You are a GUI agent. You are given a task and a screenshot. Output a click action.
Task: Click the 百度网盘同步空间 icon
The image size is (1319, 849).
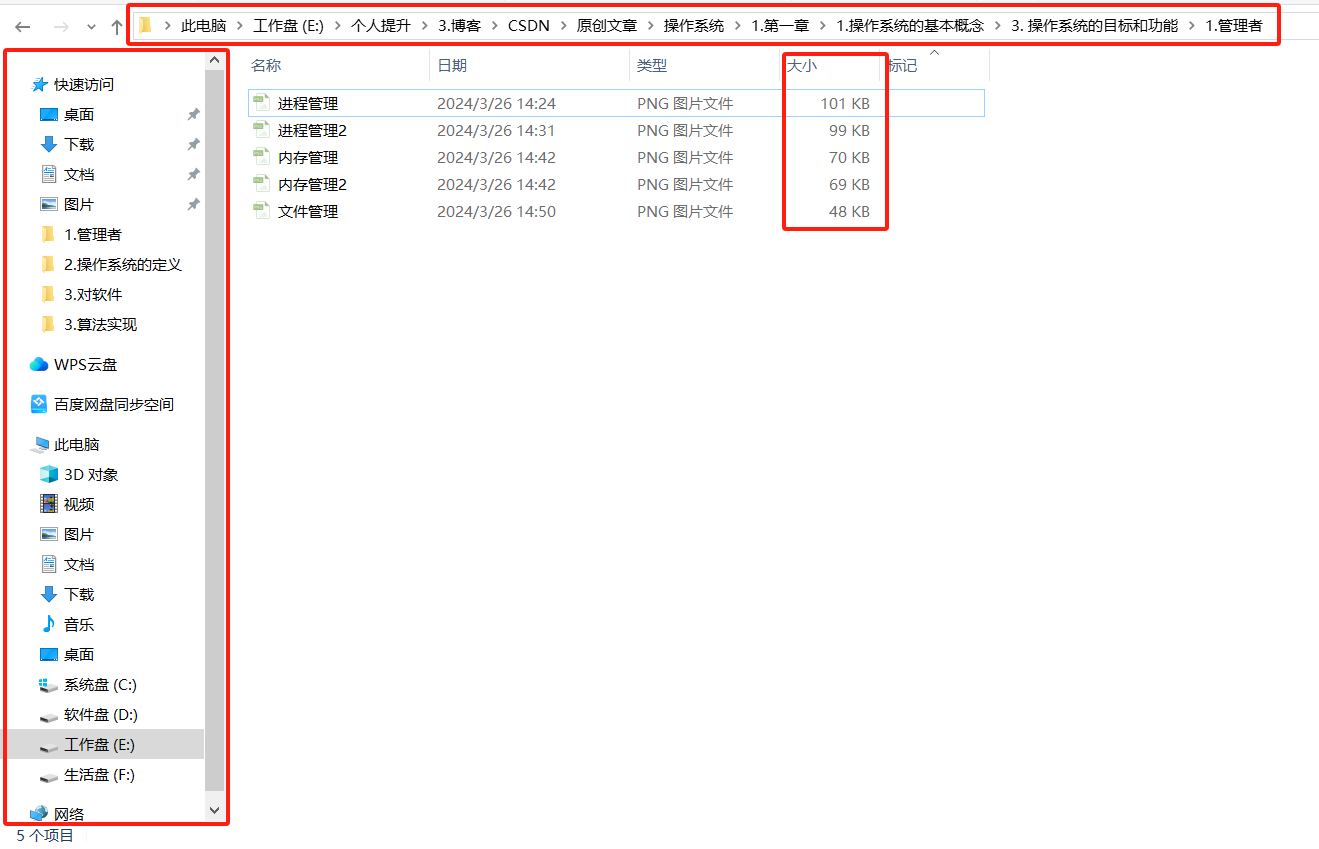pos(39,404)
